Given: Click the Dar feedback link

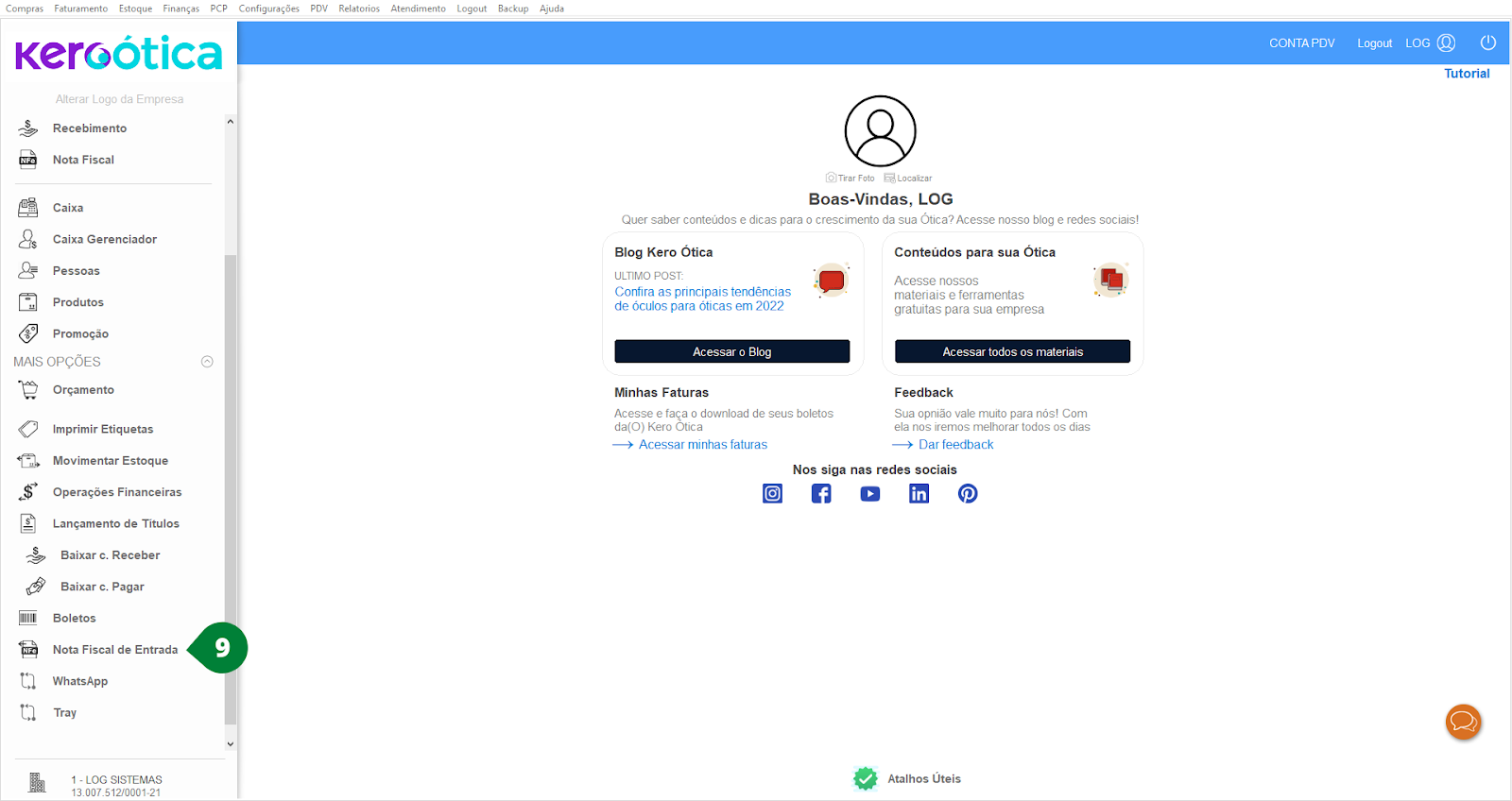Looking at the screenshot, I should 956,445.
